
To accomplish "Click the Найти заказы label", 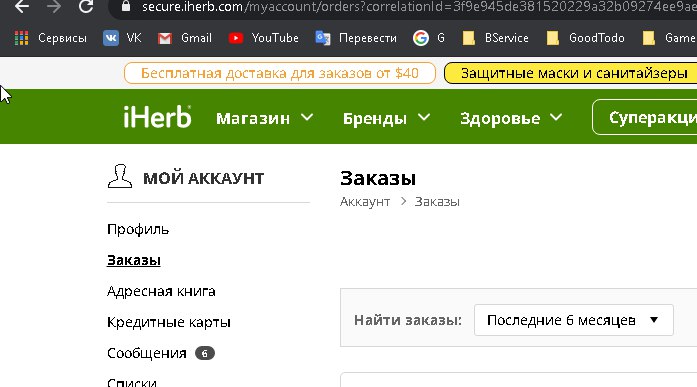I will pos(408,320).
